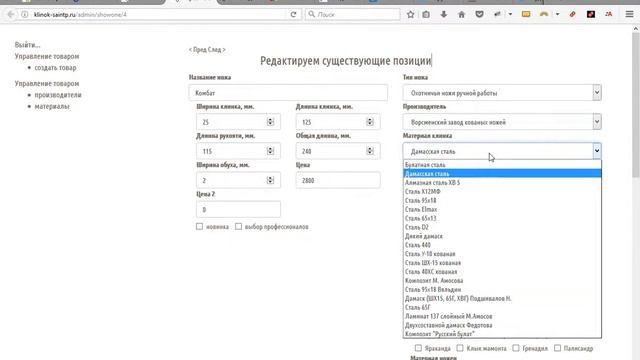The height and width of the screenshot is (360, 640).
Task: Enable the Клык мамонта checkbox
Action: (x=460, y=348)
